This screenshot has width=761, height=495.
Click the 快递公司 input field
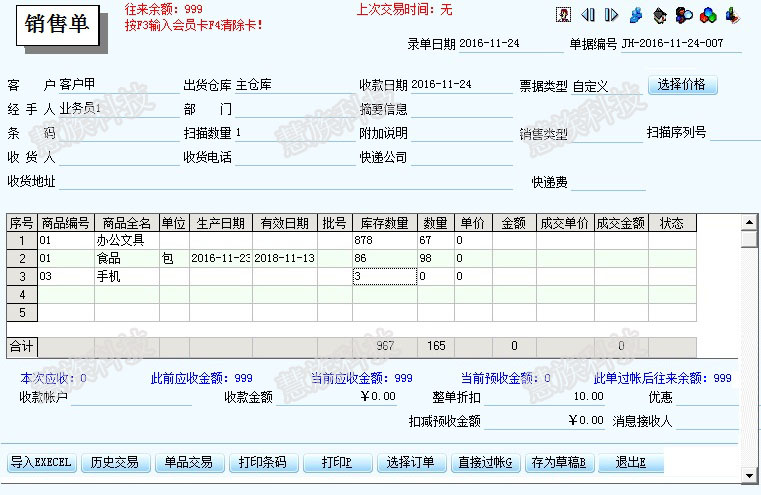(462, 157)
